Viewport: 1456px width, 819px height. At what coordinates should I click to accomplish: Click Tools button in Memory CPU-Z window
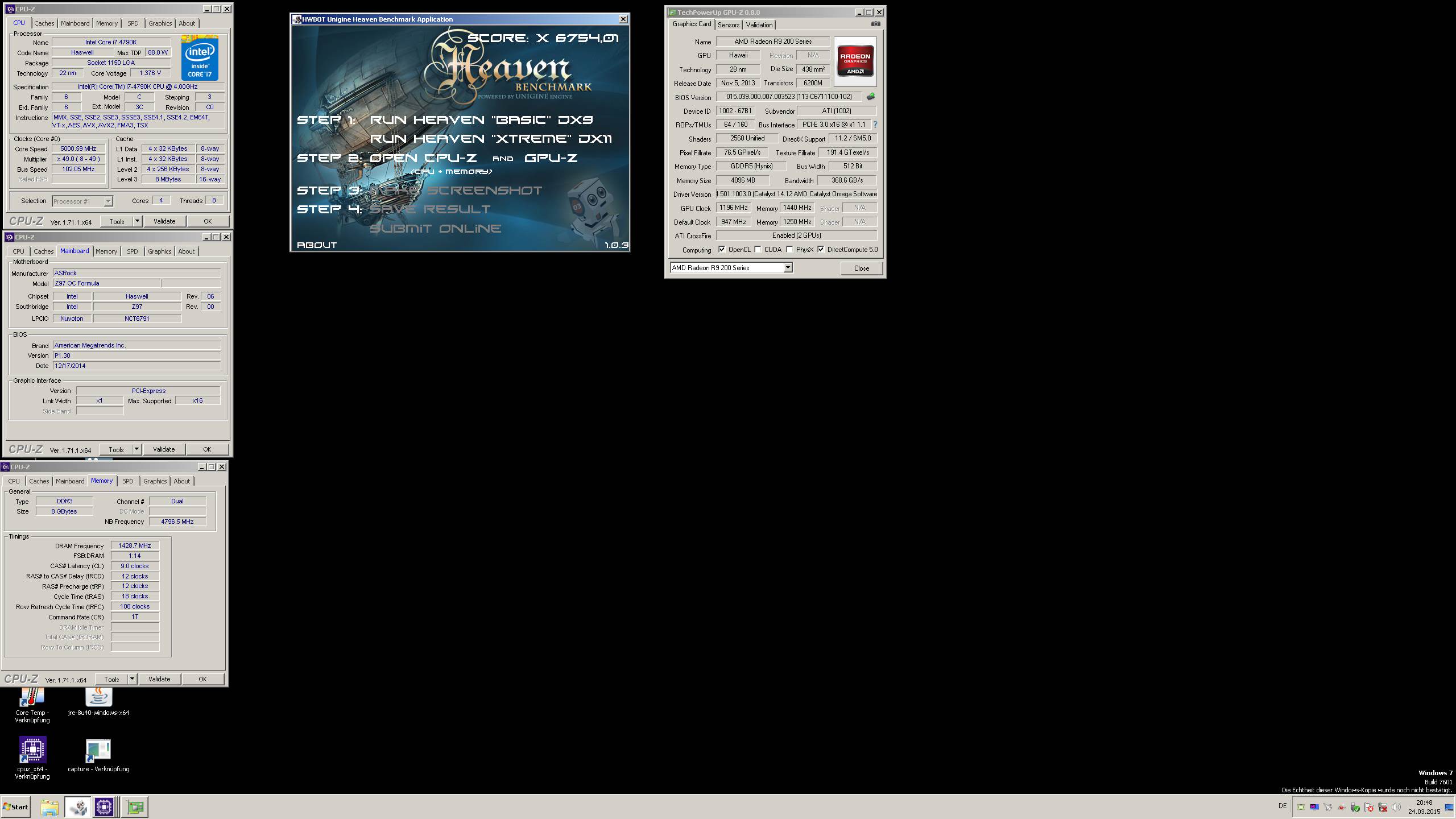pyautogui.click(x=111, y=679)
